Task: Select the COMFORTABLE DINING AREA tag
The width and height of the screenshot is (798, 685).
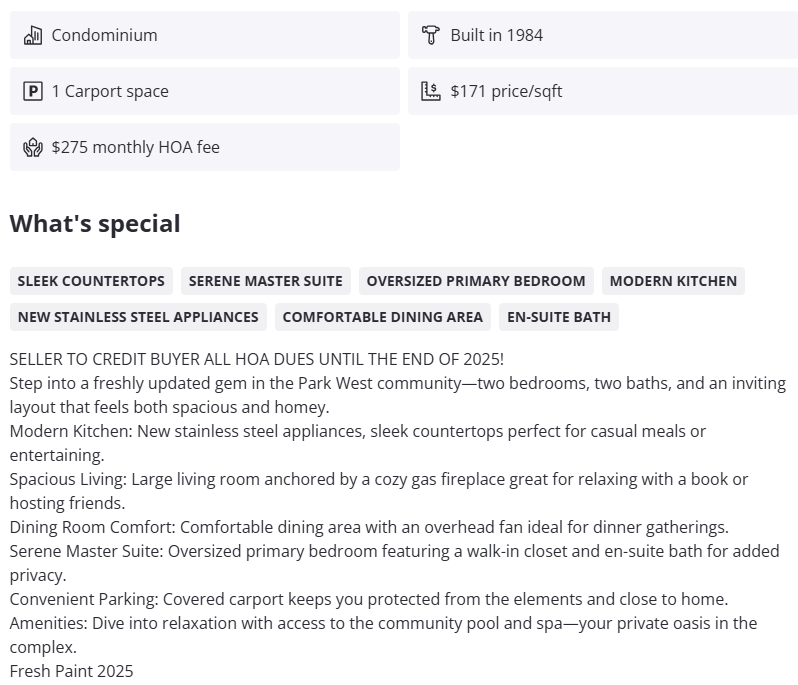Action: point(382,317)
